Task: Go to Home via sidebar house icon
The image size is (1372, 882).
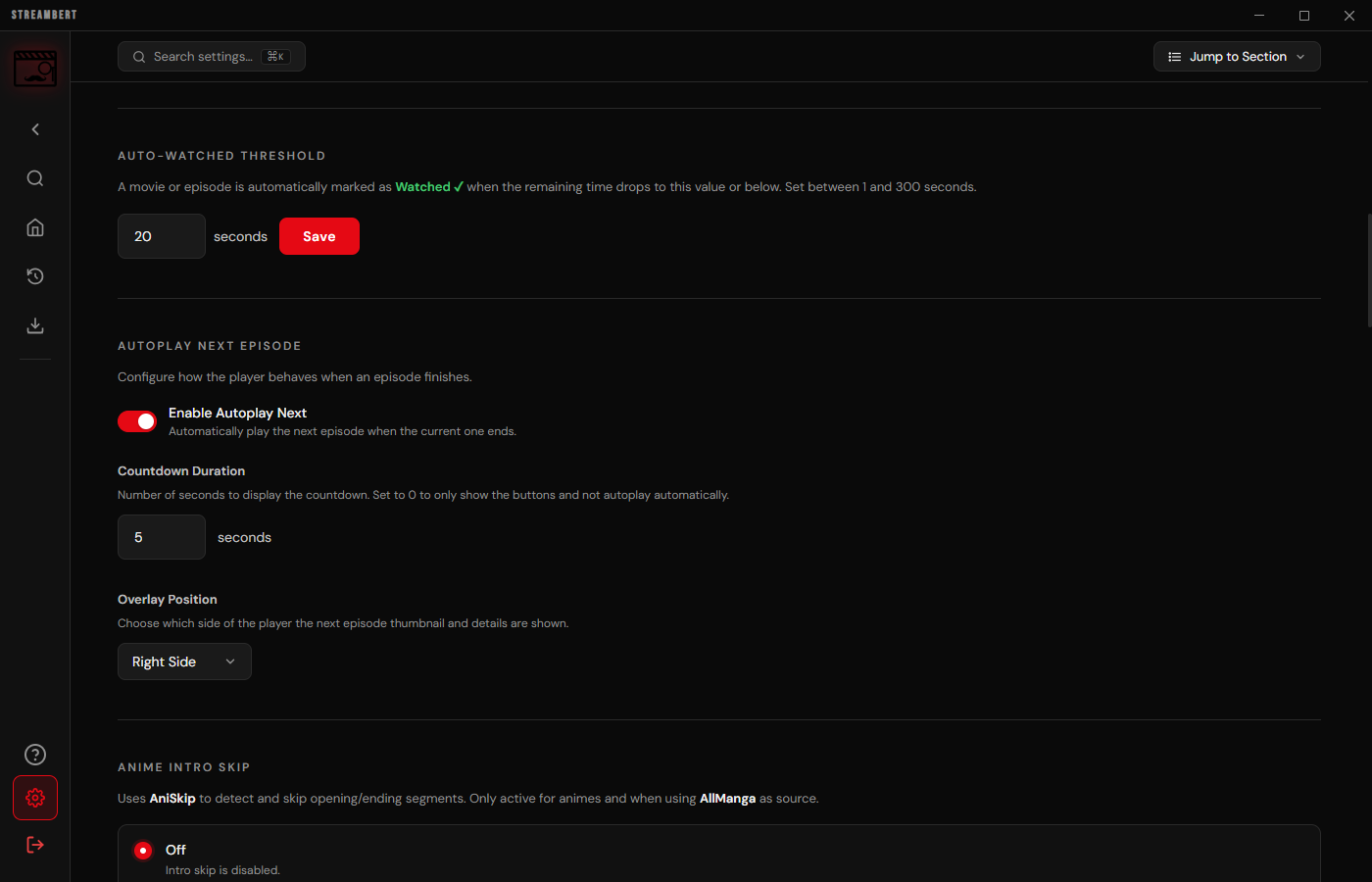Action: click(35, 227)
